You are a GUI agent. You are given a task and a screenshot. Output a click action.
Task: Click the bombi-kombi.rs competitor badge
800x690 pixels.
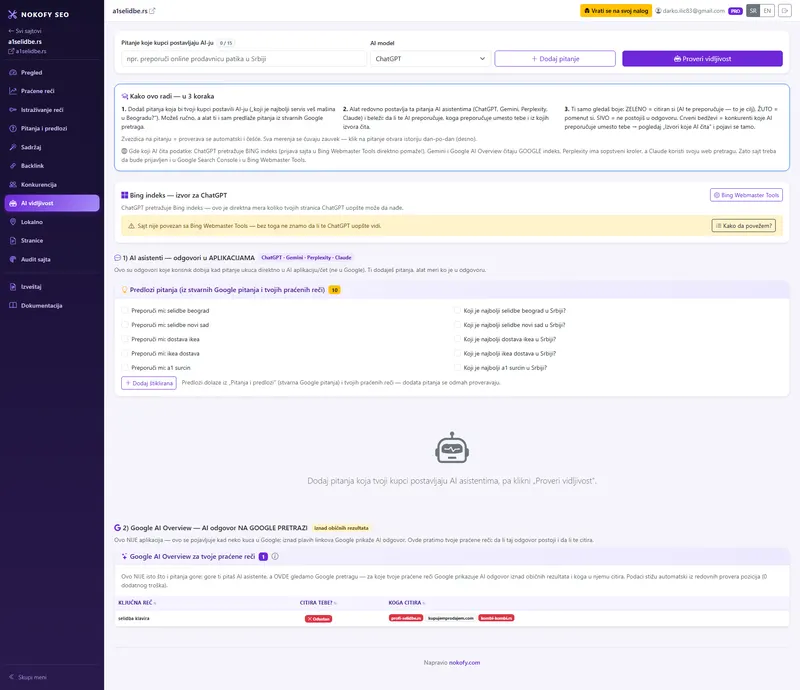496,618
